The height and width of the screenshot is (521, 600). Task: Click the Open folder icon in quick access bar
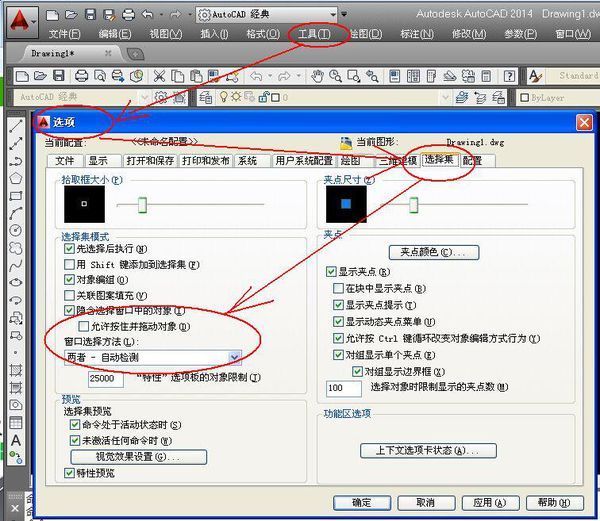(x=71, y=15)
